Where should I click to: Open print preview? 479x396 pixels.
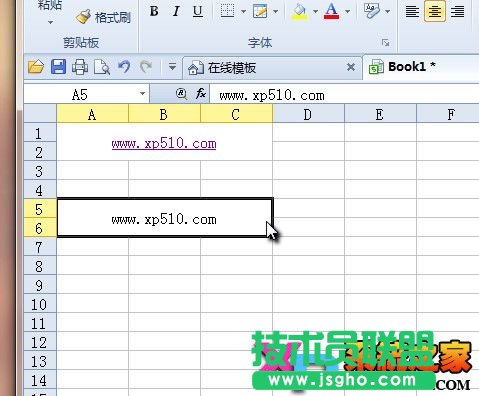(x=102, y=67)
